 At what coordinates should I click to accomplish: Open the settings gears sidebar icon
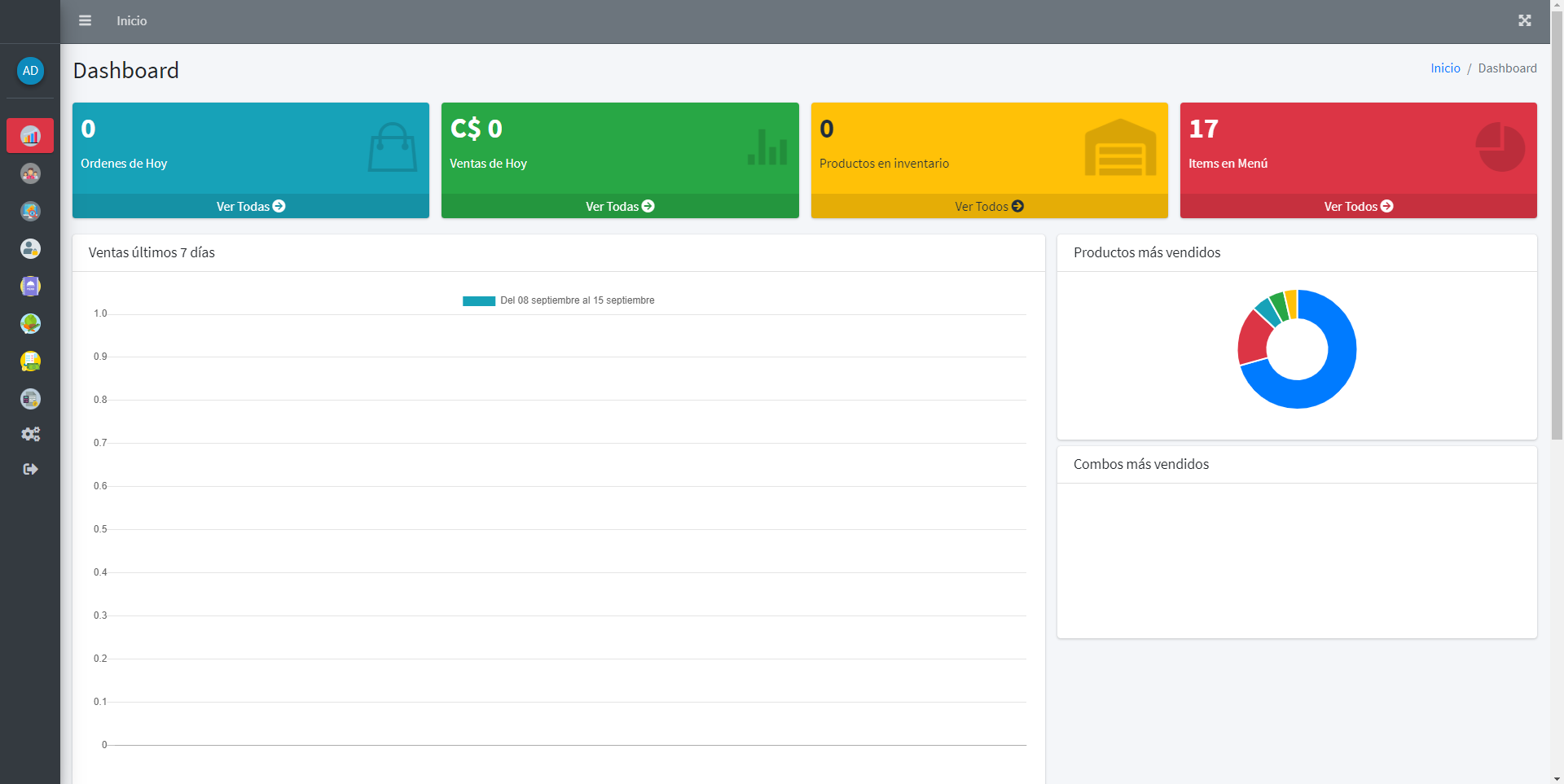point(30,434)
